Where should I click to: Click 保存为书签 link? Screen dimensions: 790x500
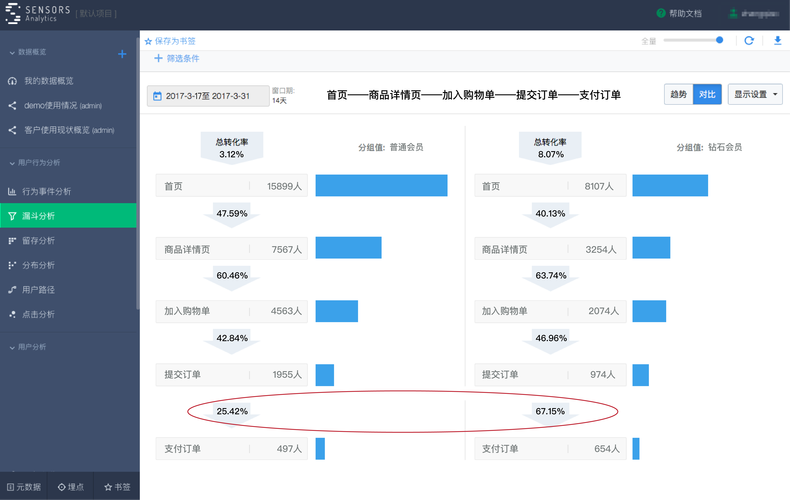[x=170, y=41]
